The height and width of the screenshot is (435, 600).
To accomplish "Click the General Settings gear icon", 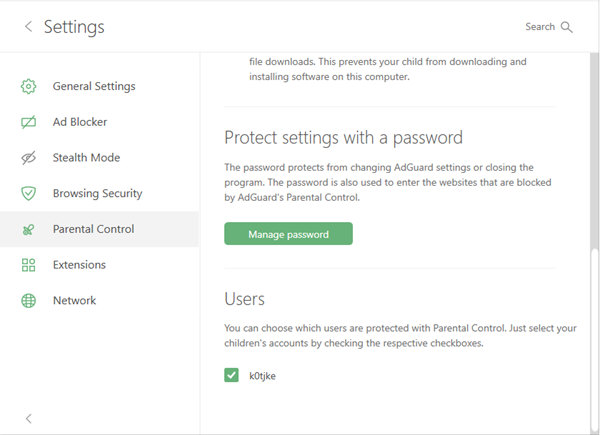I will (x=28, y=86).
